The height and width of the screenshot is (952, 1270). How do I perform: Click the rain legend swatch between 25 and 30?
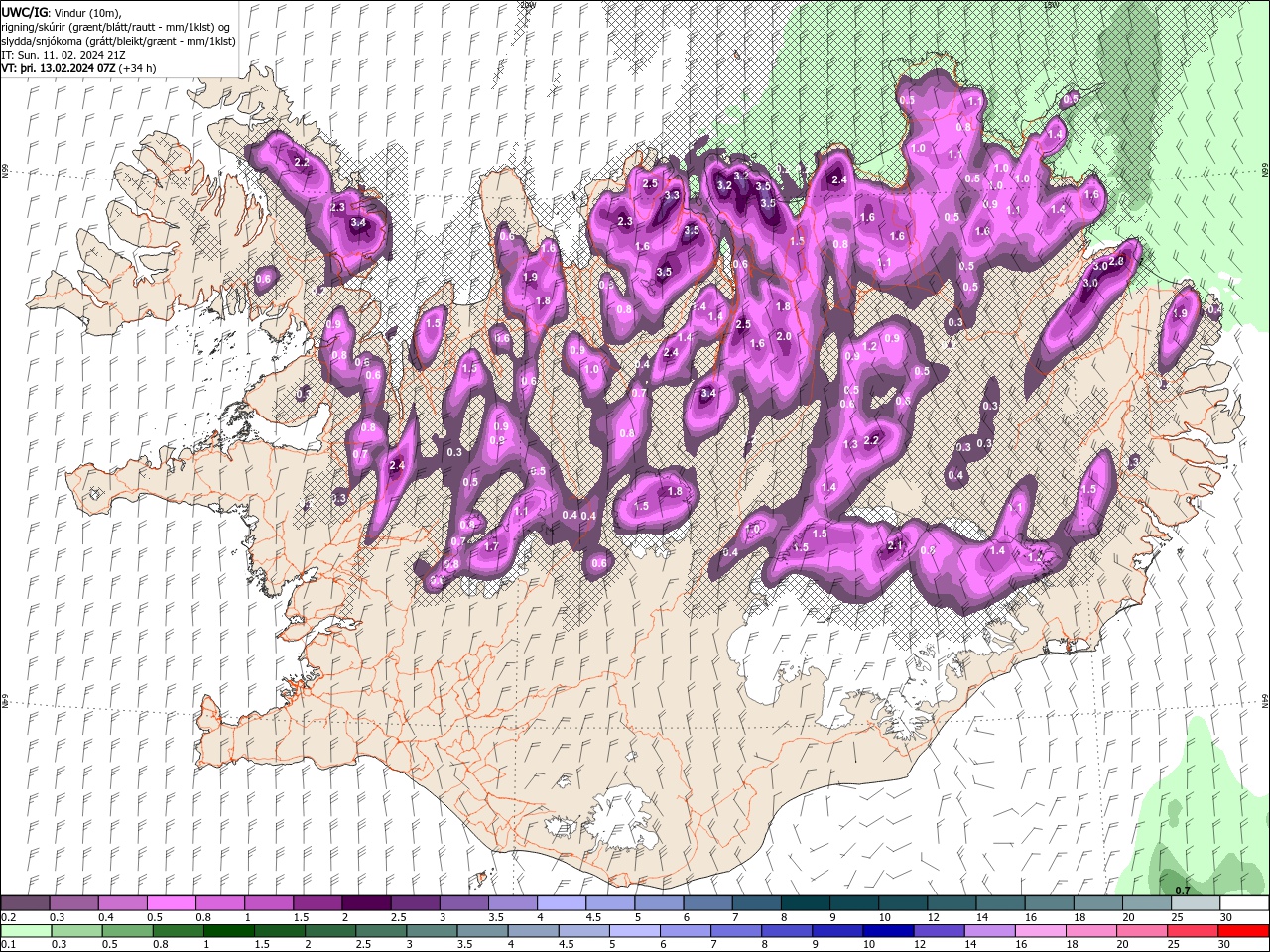1194,931
